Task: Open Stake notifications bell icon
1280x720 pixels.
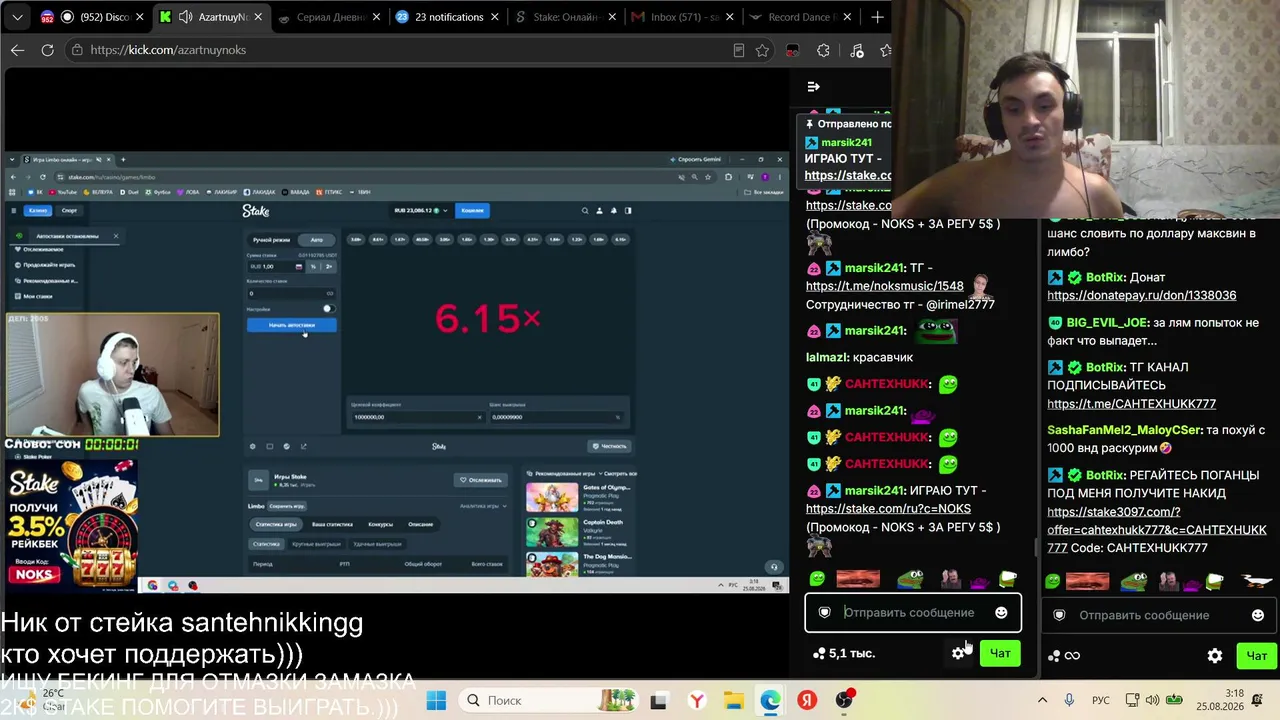Action: pos(613,210)
